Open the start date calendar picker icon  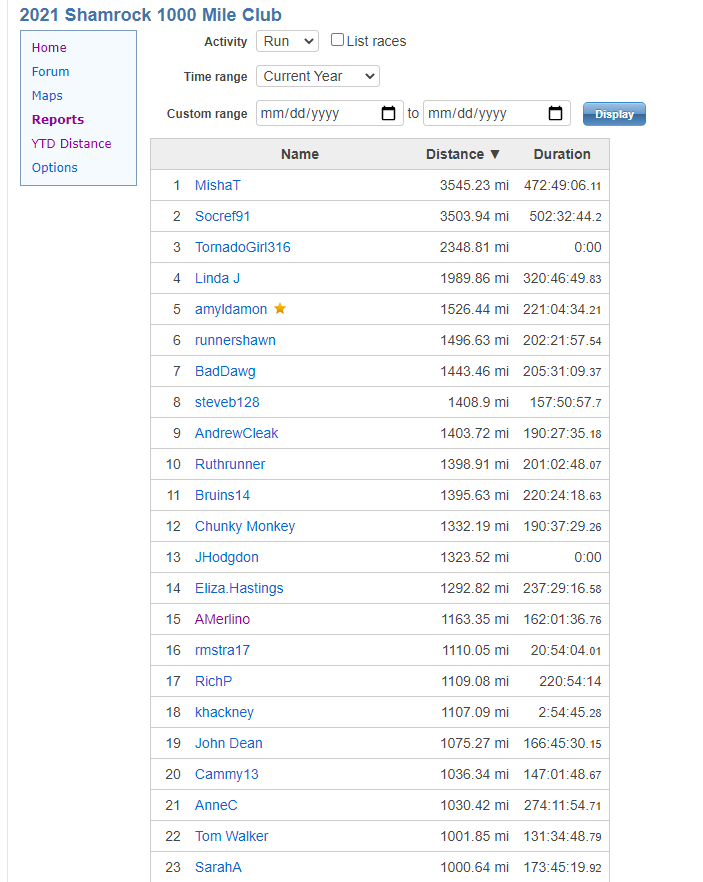pyautogui.click(x=388, y=114)
